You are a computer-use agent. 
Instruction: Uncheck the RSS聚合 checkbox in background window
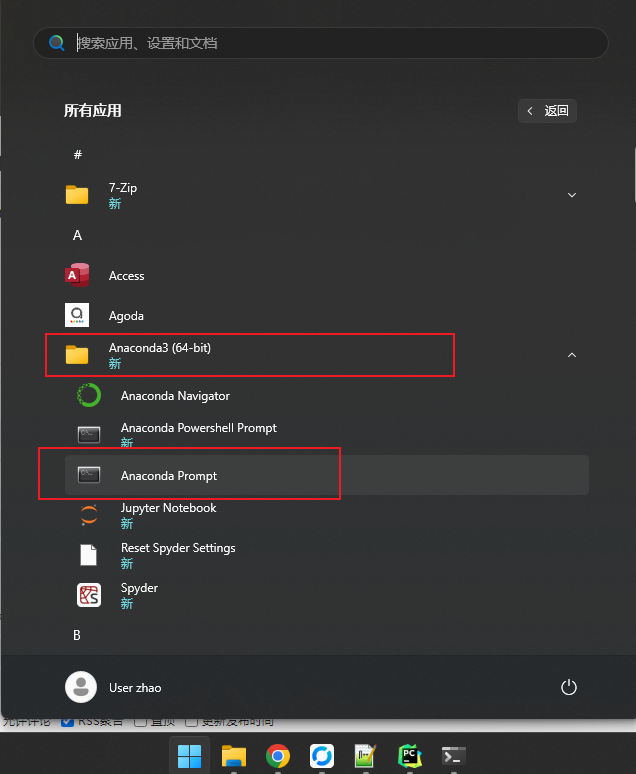coord(67,722)
